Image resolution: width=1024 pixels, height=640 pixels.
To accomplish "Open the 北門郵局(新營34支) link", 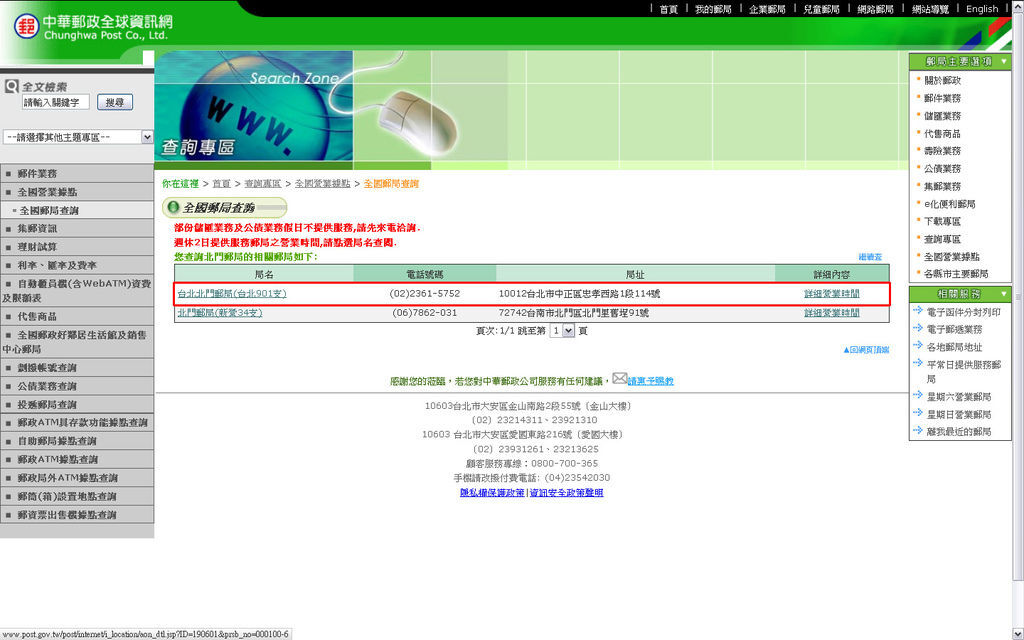I will [x=220, y=313].
